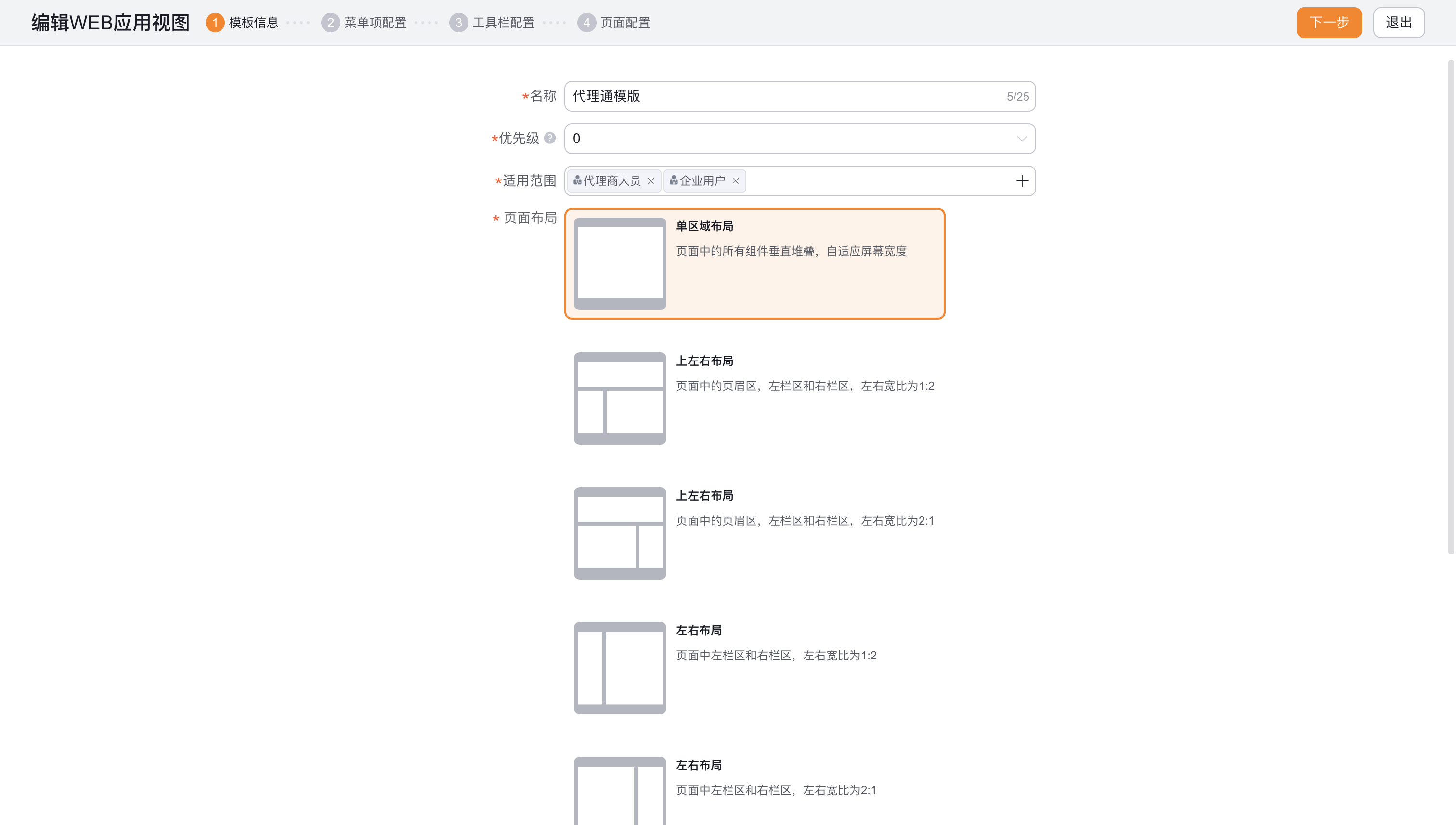Click the priority help question-mark icon
This screenshot has width=1456, height=825.
coord(549,138)
